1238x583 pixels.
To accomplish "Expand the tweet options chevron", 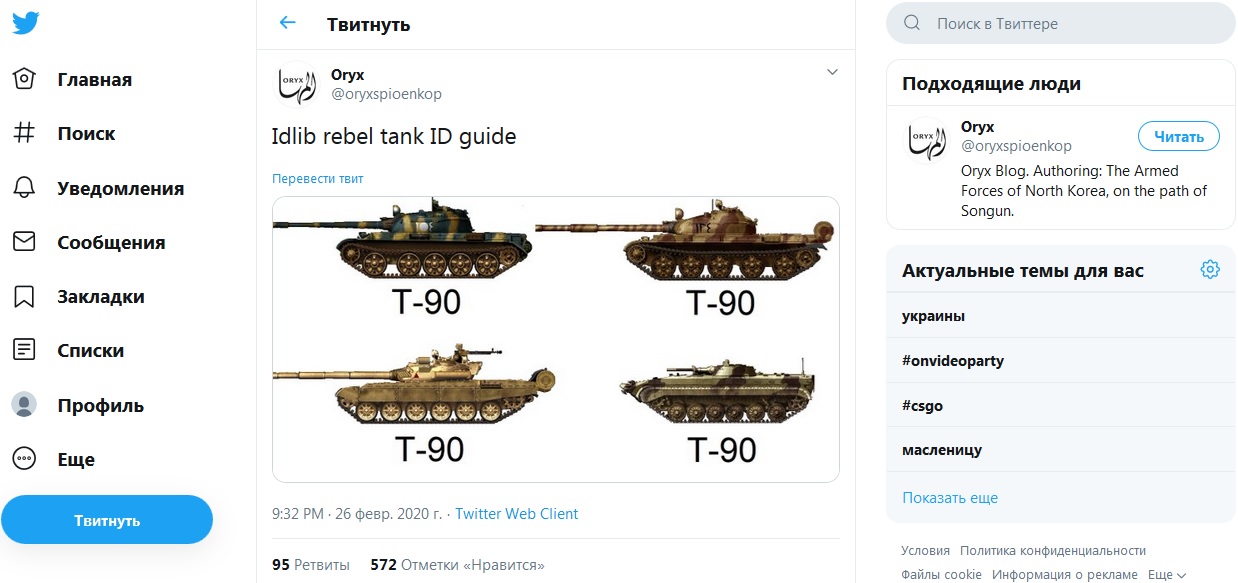I will 832,72.
